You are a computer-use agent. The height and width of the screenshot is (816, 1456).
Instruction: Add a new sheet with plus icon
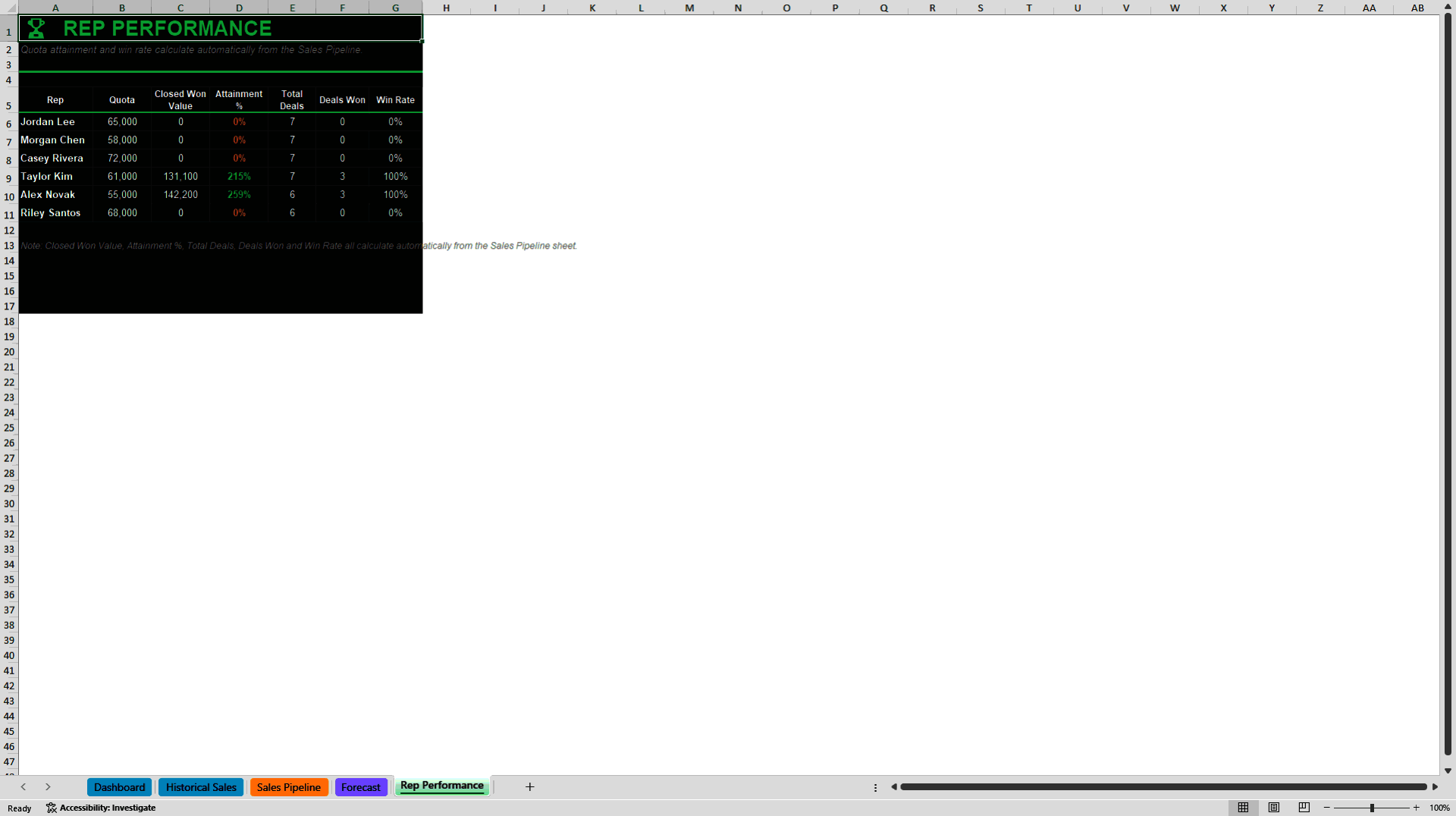530,787
